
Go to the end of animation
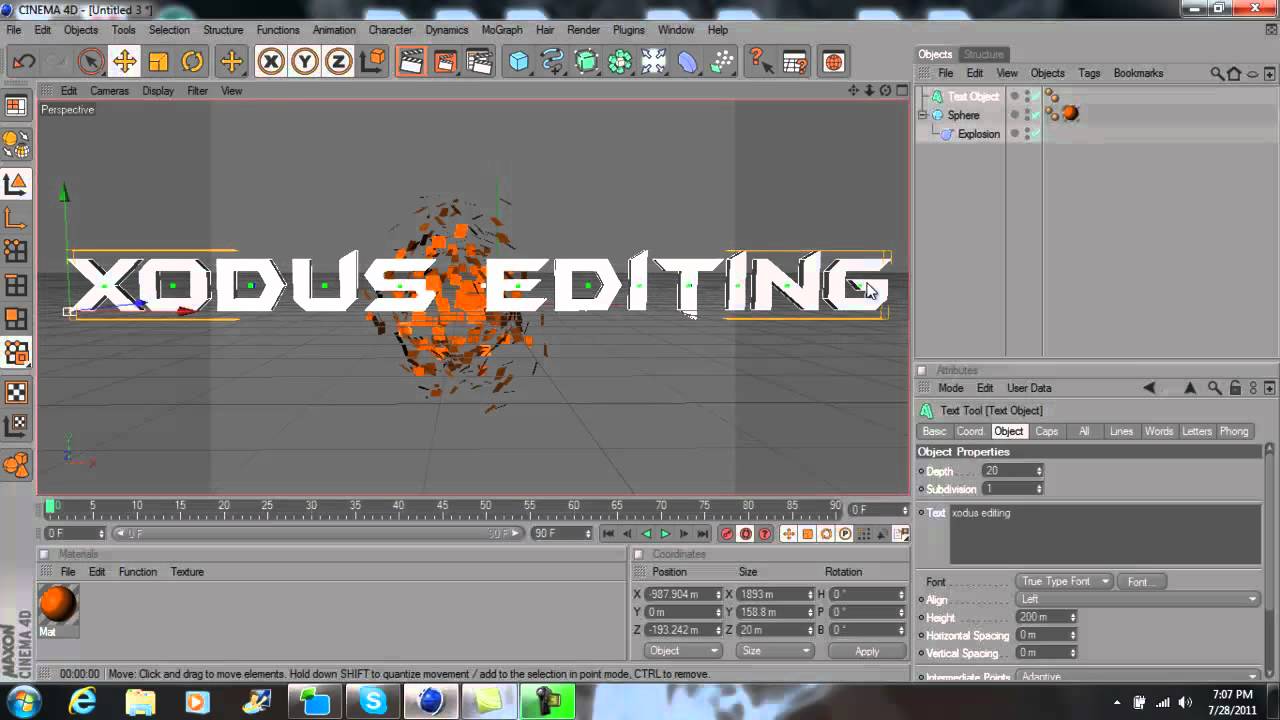point(703,534)
